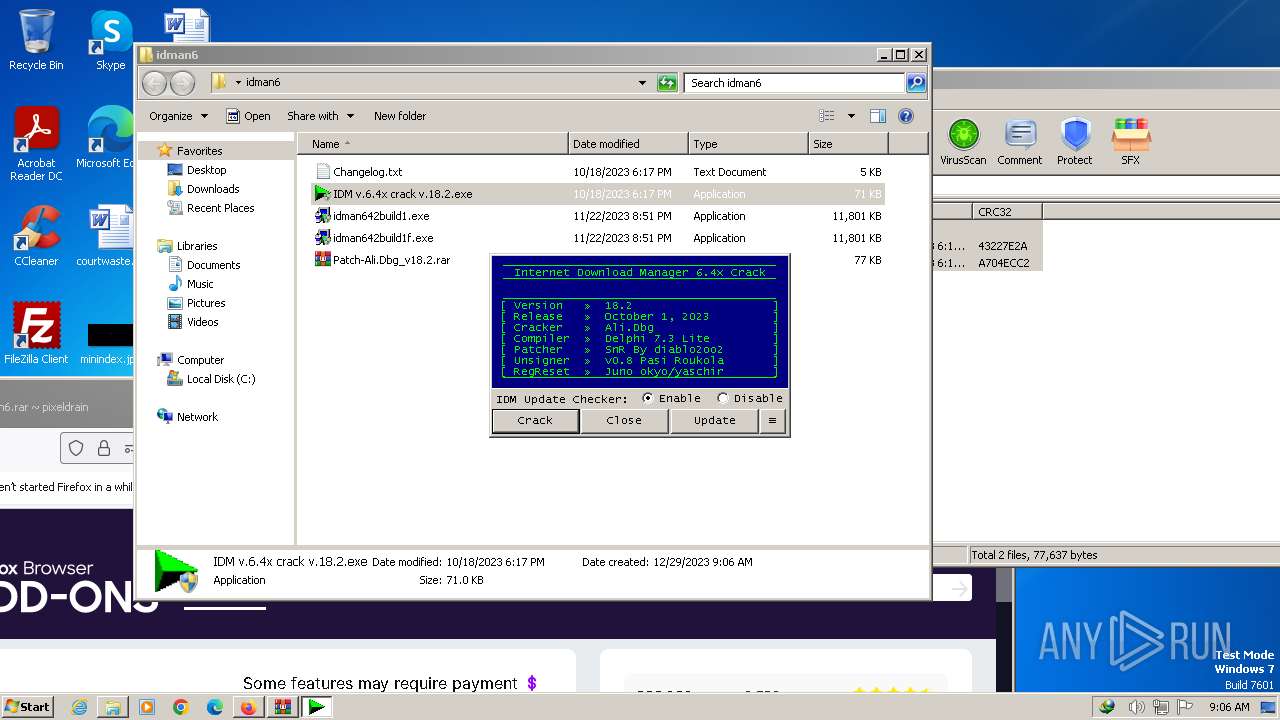
Task: Open Explorer help icon
Action: 906,116
